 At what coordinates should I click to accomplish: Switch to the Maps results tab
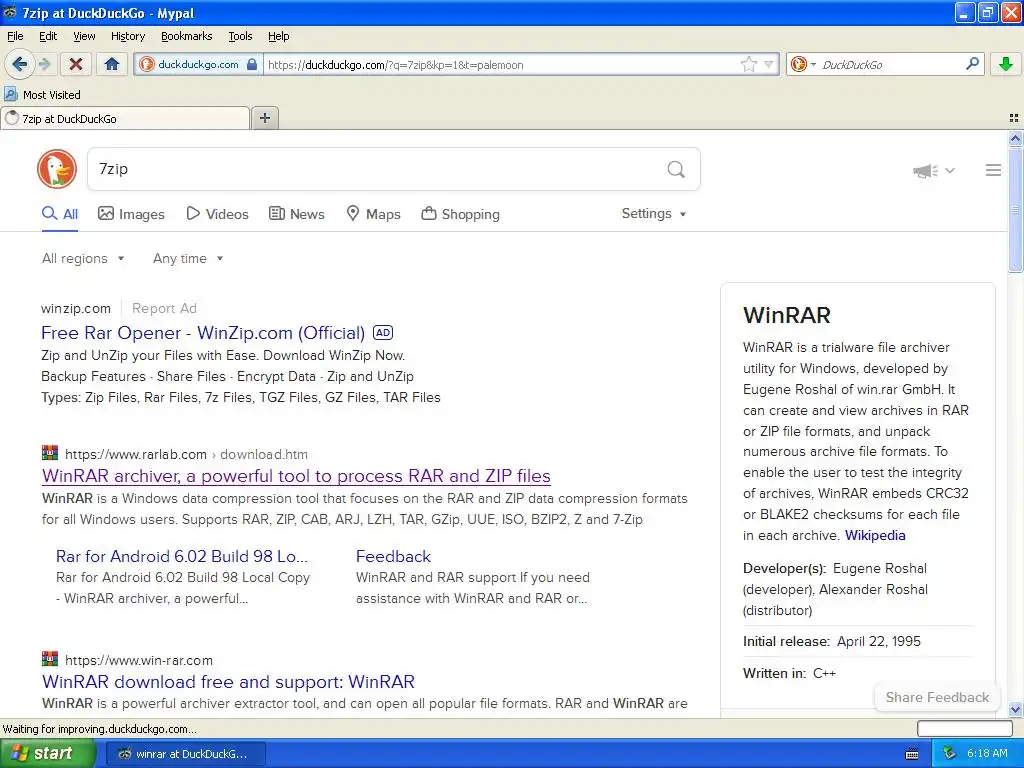pos(374,214)
